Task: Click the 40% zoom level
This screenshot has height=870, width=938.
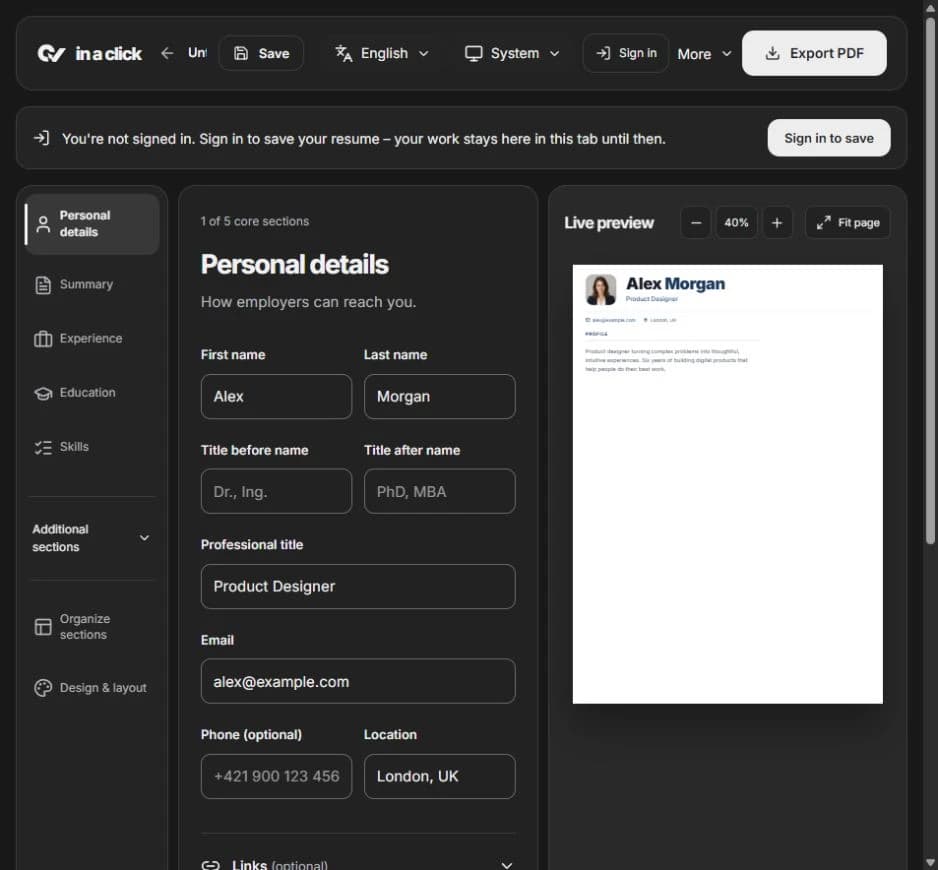Action: (x=736, y=223)
